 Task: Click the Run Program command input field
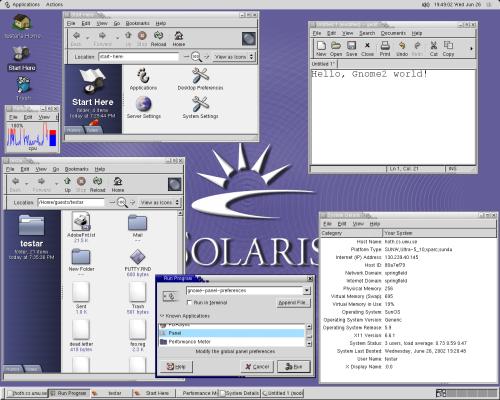point(244,291)
